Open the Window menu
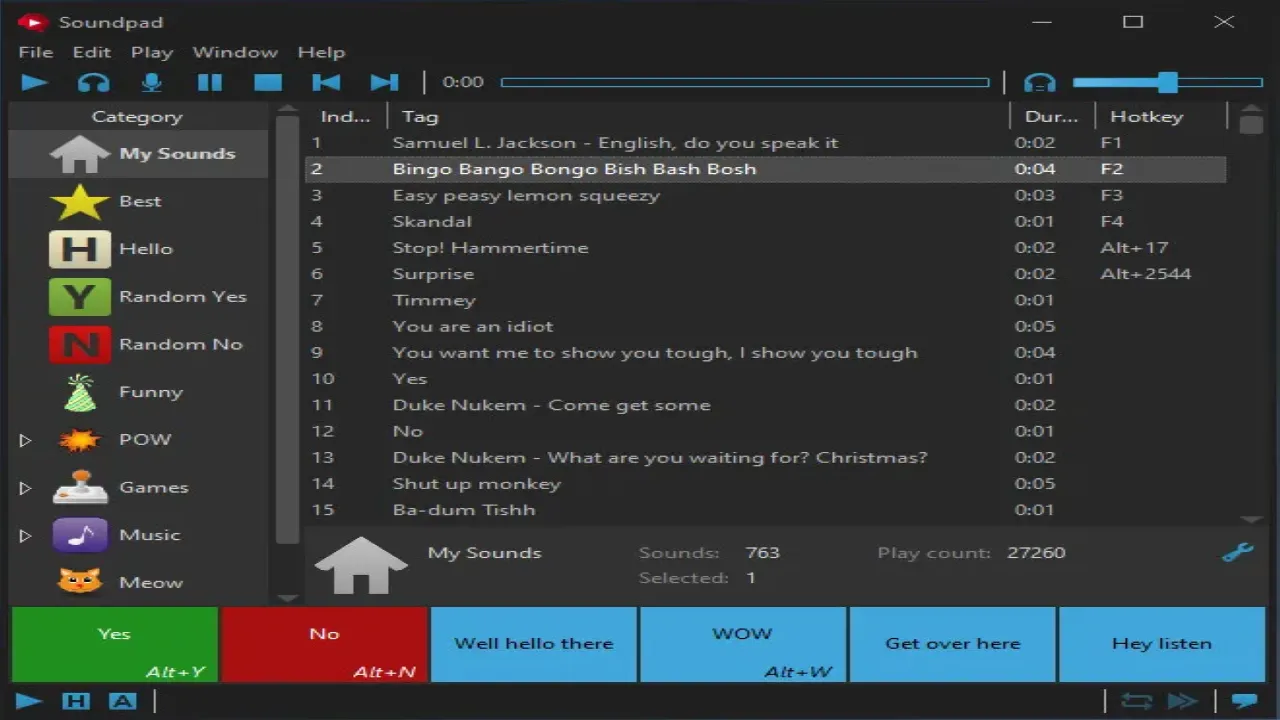1280x720 pixels. [x=235, y=52]
